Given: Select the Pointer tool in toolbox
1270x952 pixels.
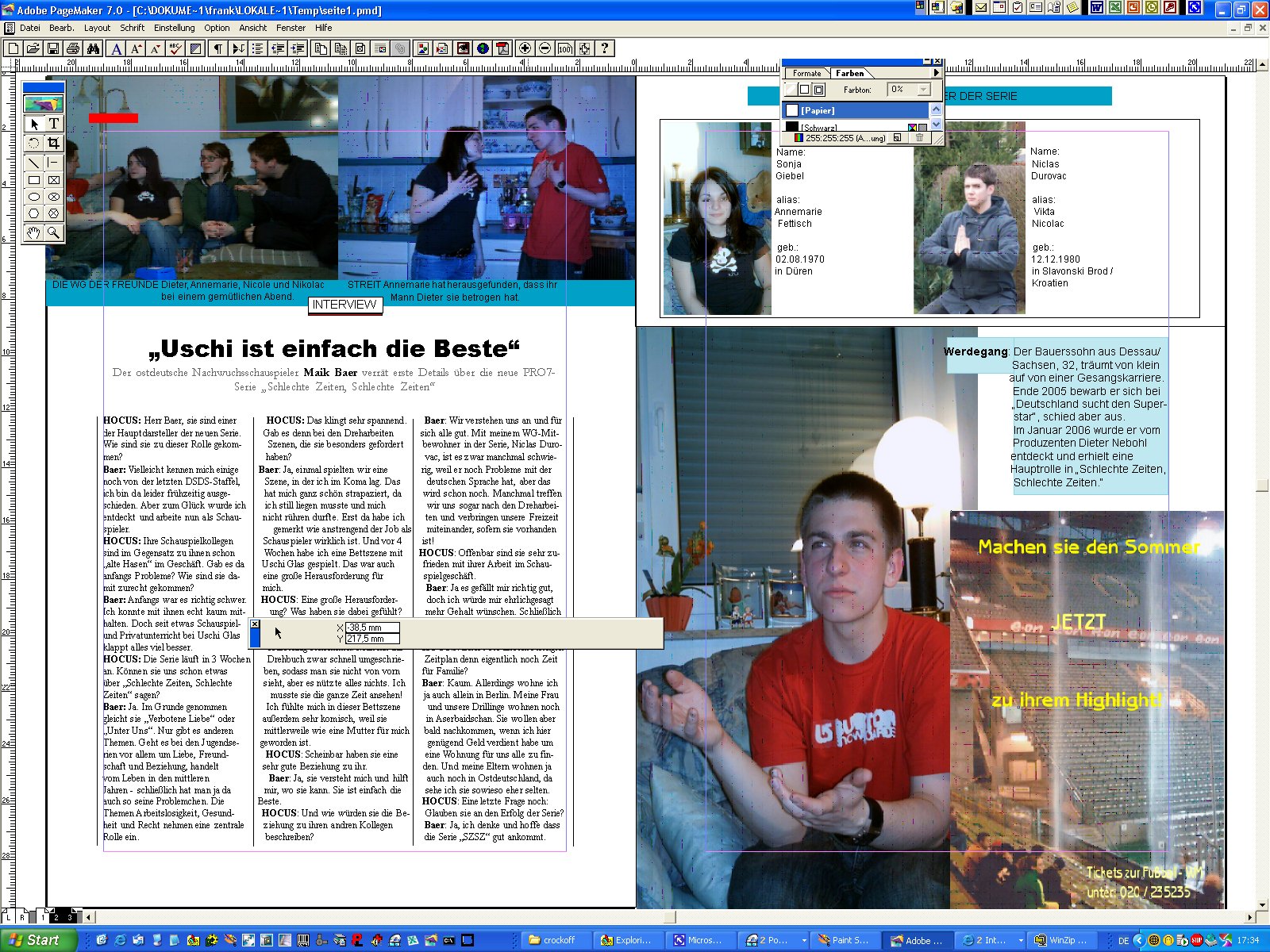Looking at the screenshot, I should 34,124.
